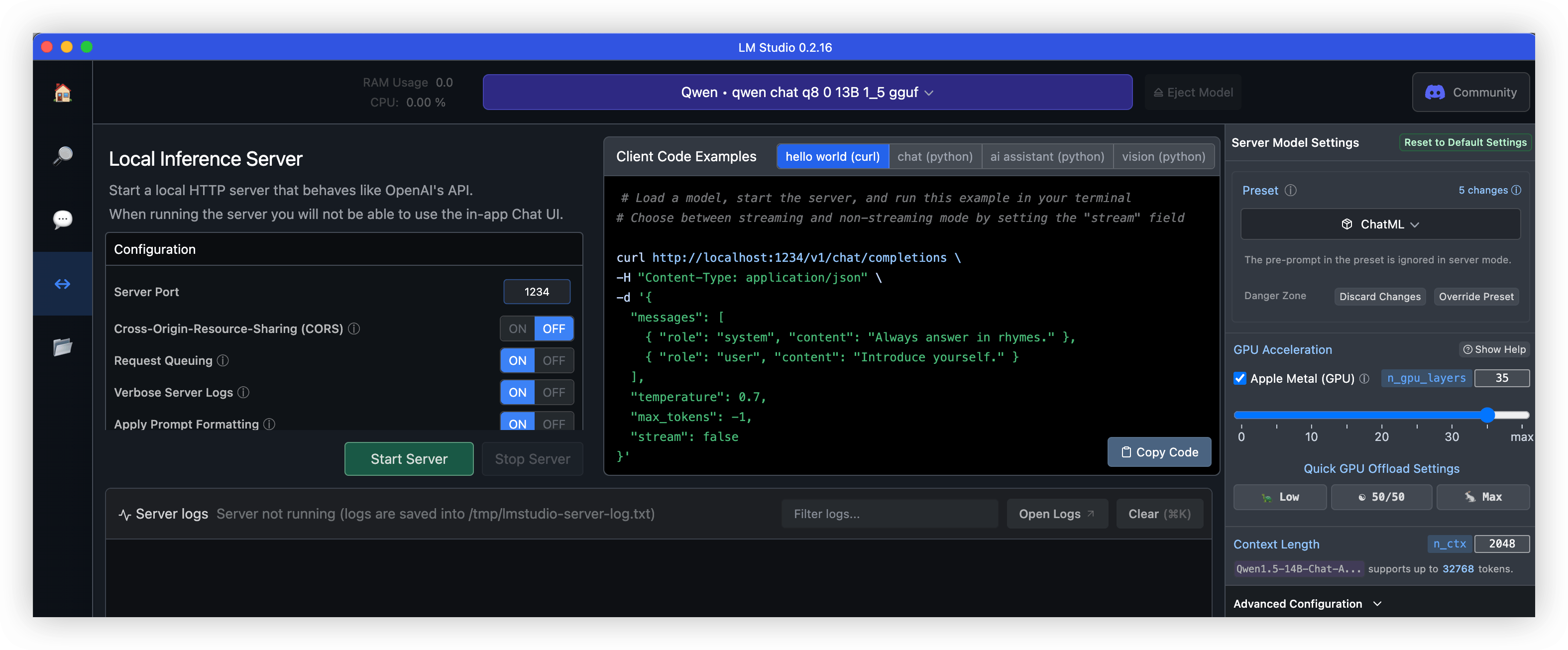Click Show Help for GPU Acceleration
The width and height of the screenshot is (1568, 650).
pos(1494,349)
